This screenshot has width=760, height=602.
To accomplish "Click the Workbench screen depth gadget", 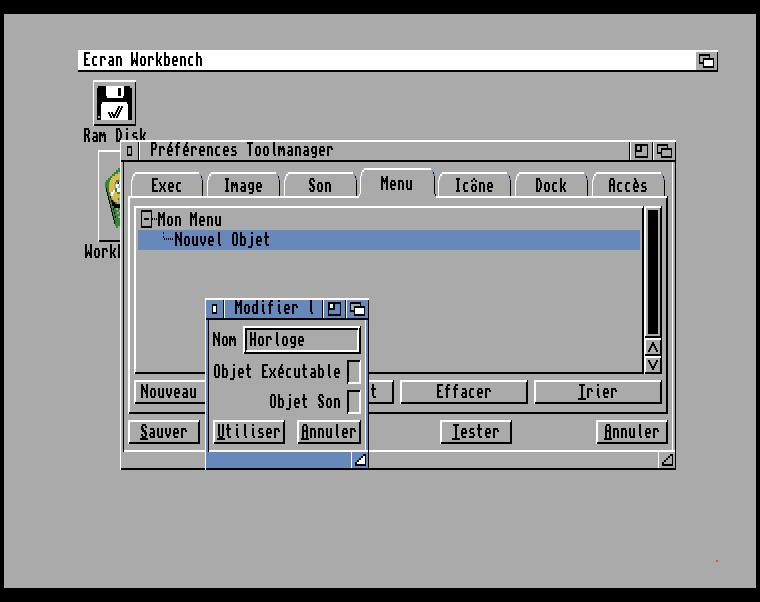I will [706, 60].
